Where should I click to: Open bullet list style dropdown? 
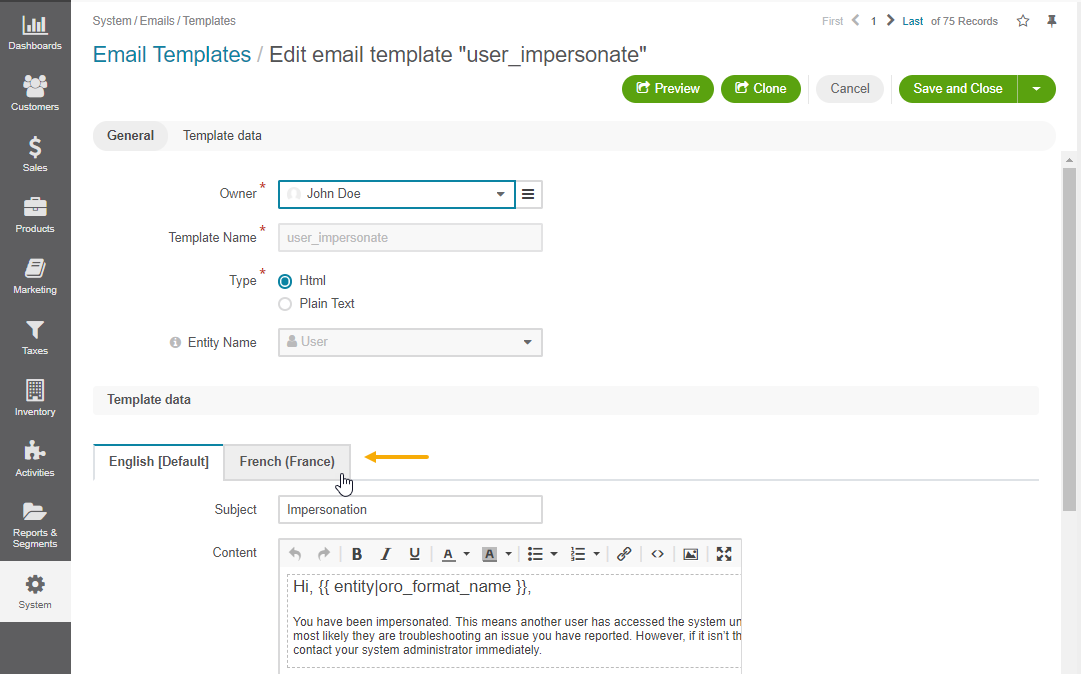[x=553, y=554]
